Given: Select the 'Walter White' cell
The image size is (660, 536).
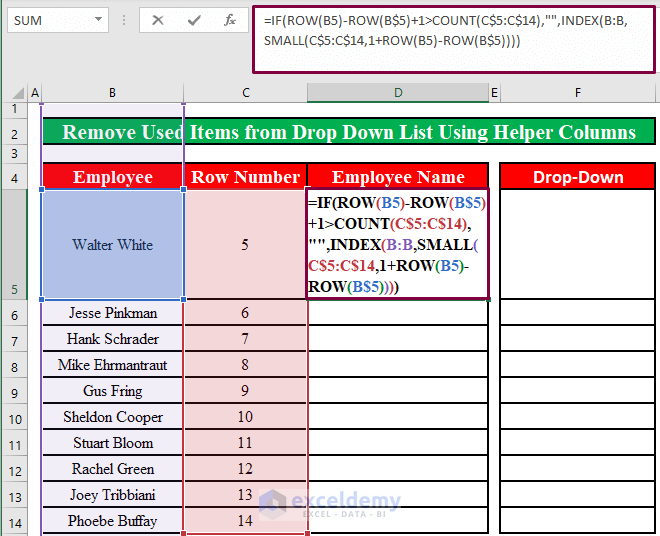Looking at the screenshot, I should point(112,244).
